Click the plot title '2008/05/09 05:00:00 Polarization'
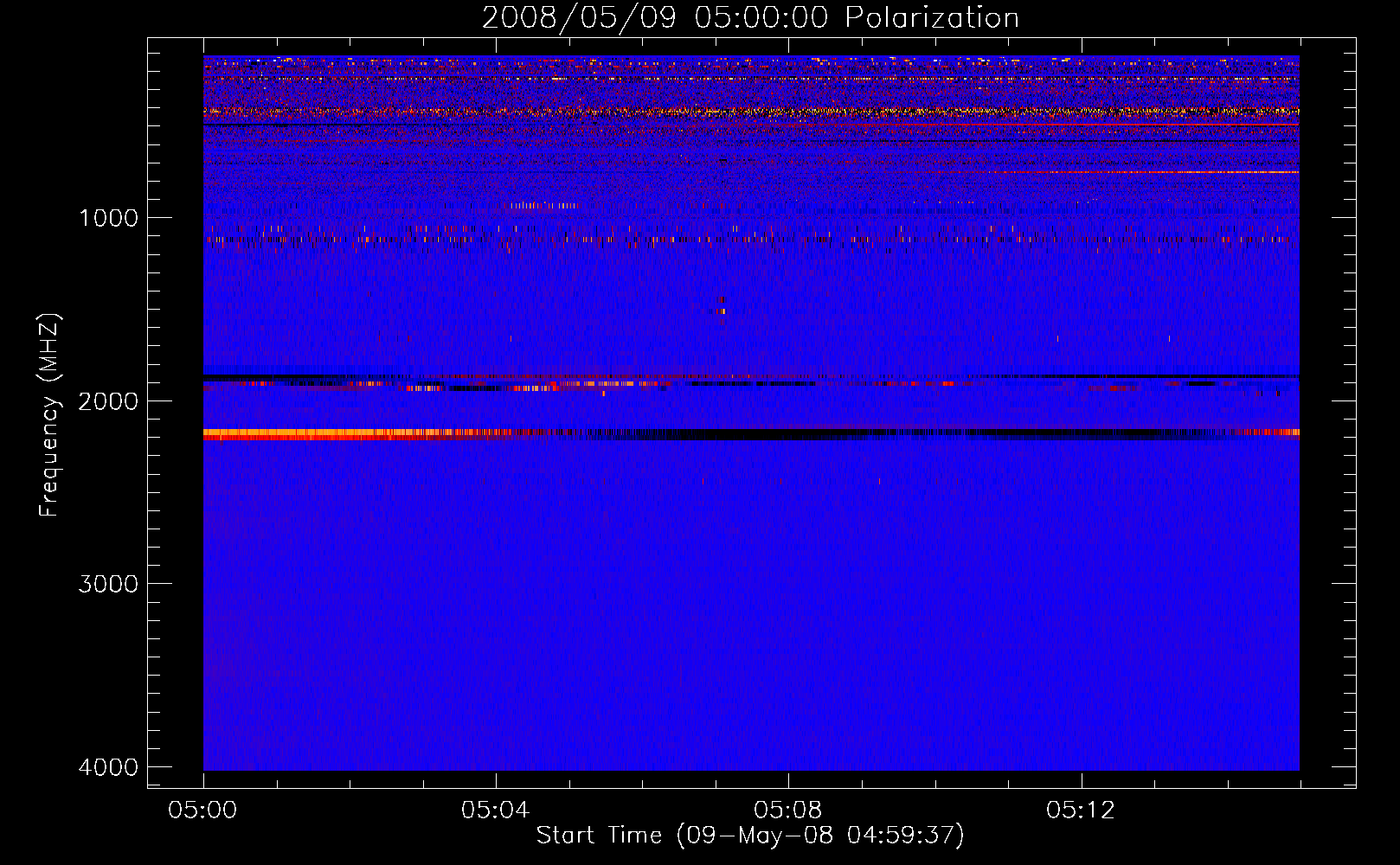1400x865 pixels. click(750, 18)
